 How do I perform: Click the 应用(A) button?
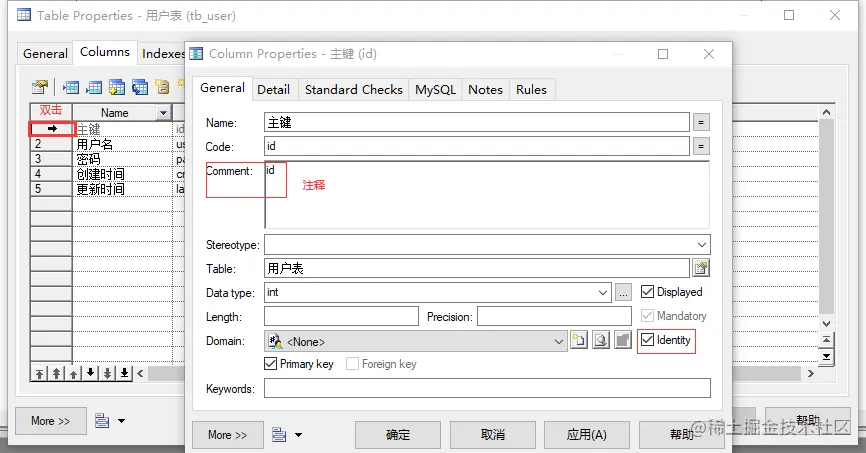[587, 435]
